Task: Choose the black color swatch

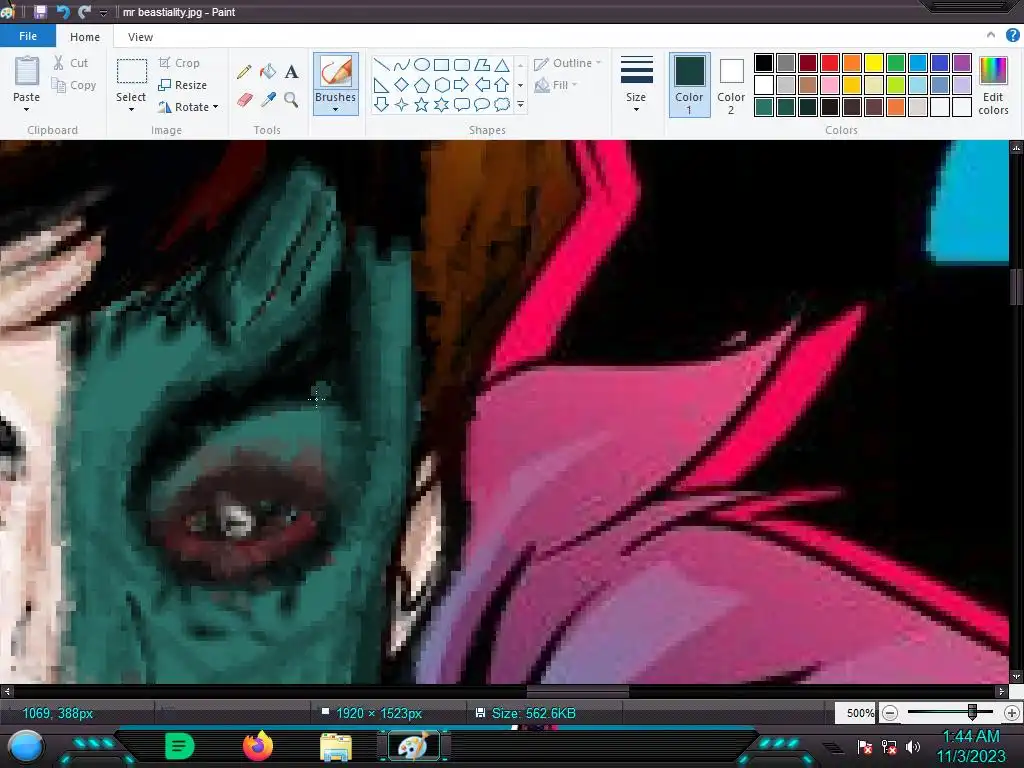Action: pos(763,63)
